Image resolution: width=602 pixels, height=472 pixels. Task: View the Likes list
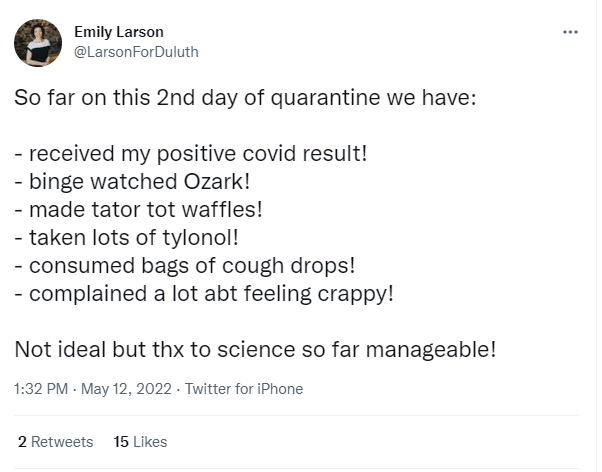[150, 441]
